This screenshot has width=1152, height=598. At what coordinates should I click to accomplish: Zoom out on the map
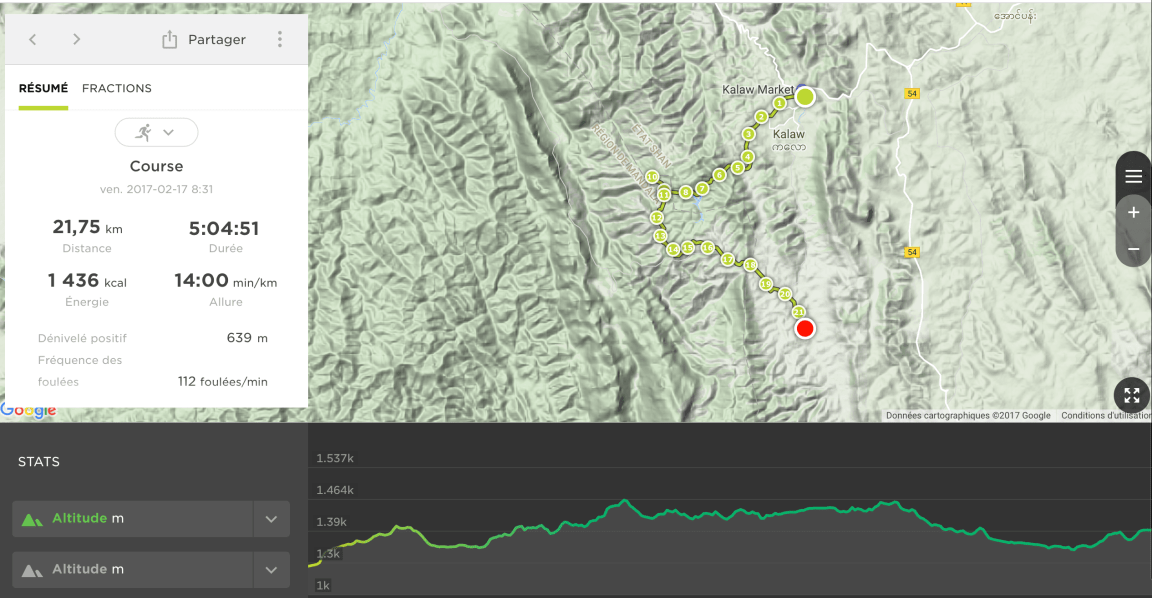click(x=1133, y=249)
